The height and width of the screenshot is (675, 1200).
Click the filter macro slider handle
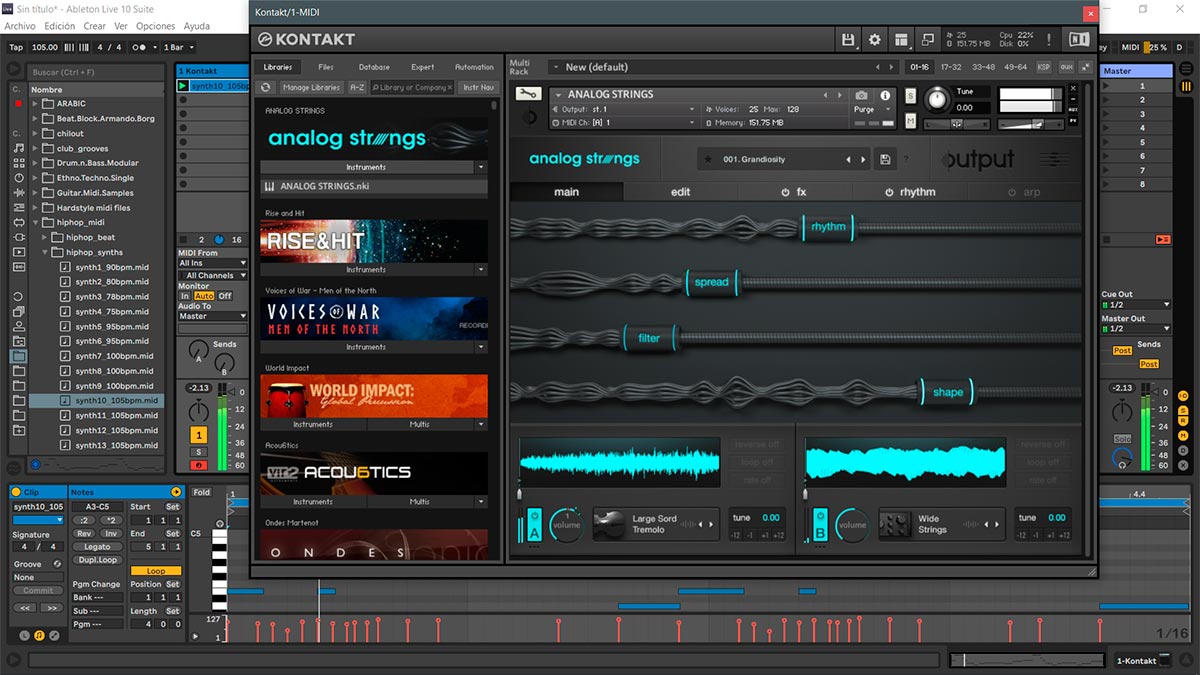(x=650, y=337)
